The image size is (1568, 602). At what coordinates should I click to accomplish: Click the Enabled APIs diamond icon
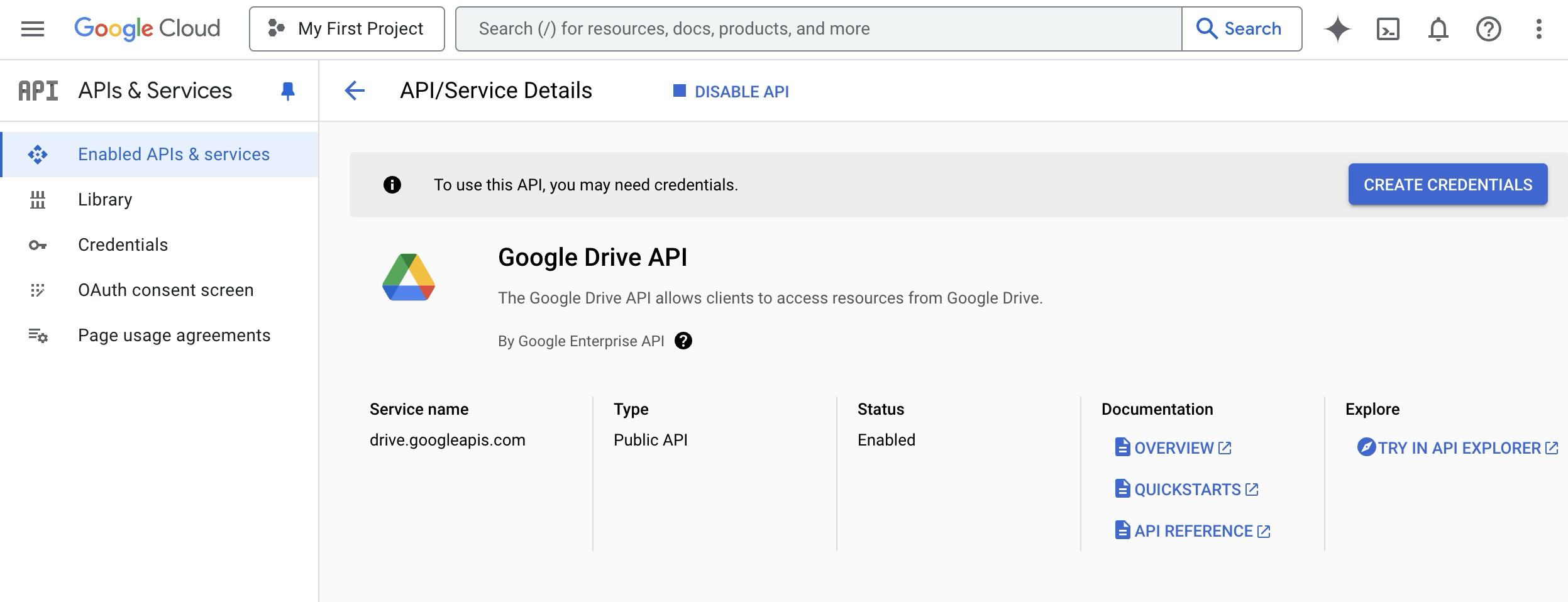pyautogui.click(x=38, y=155)
